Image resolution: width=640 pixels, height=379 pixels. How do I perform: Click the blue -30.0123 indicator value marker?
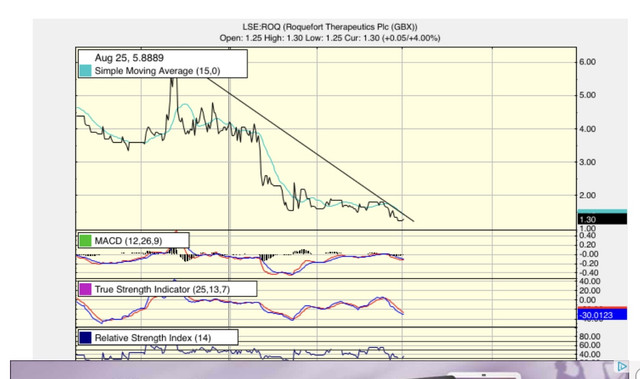coord(602,315)
